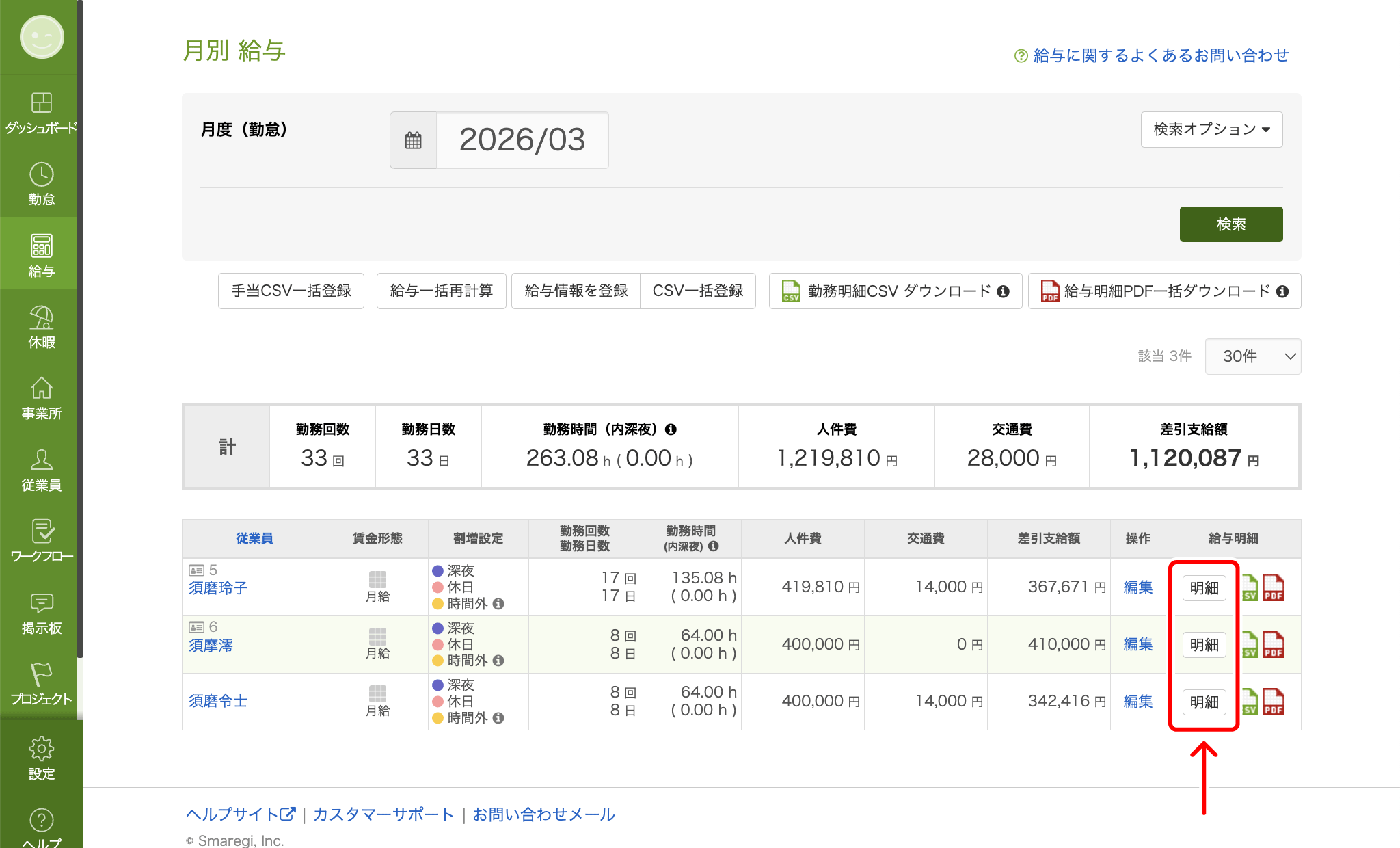Click the 2026/03 month input field
Image resolution: width=1400 pixels, height=848 pixels.
(x=522, y=140)
